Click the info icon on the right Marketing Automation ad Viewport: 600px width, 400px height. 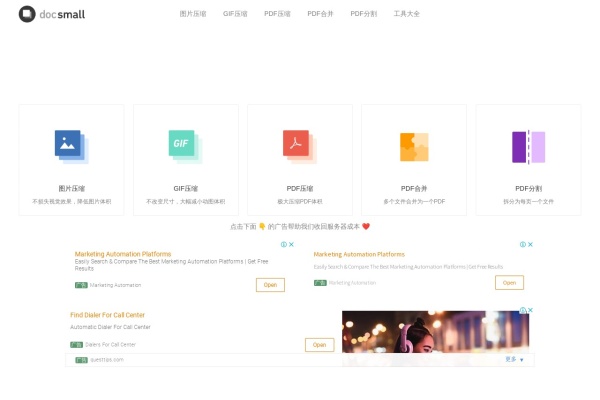(x=522, y=244)
